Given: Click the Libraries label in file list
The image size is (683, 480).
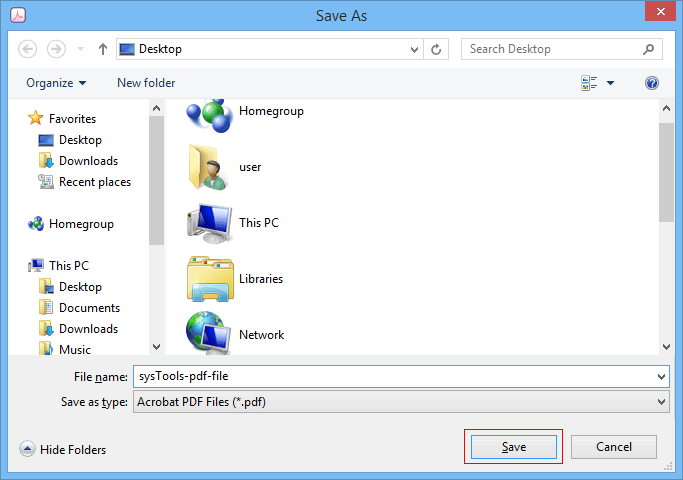Looking at the screenshot, I should [261, 279].
